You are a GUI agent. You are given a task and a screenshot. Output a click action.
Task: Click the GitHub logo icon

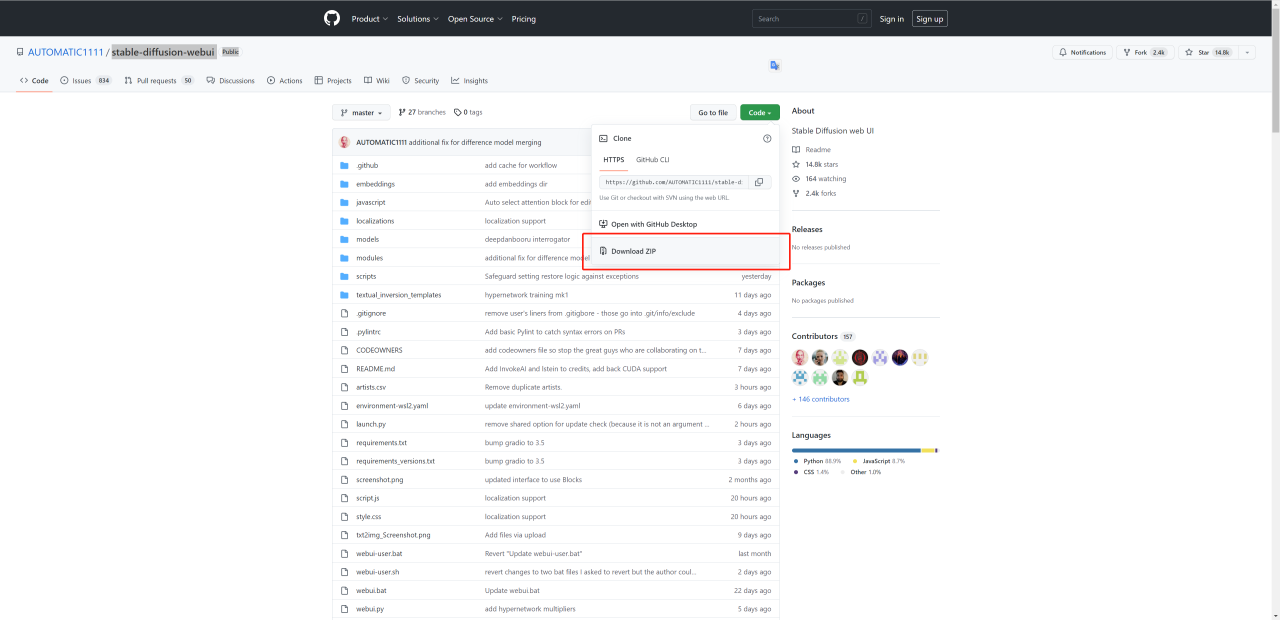point(332,18)
